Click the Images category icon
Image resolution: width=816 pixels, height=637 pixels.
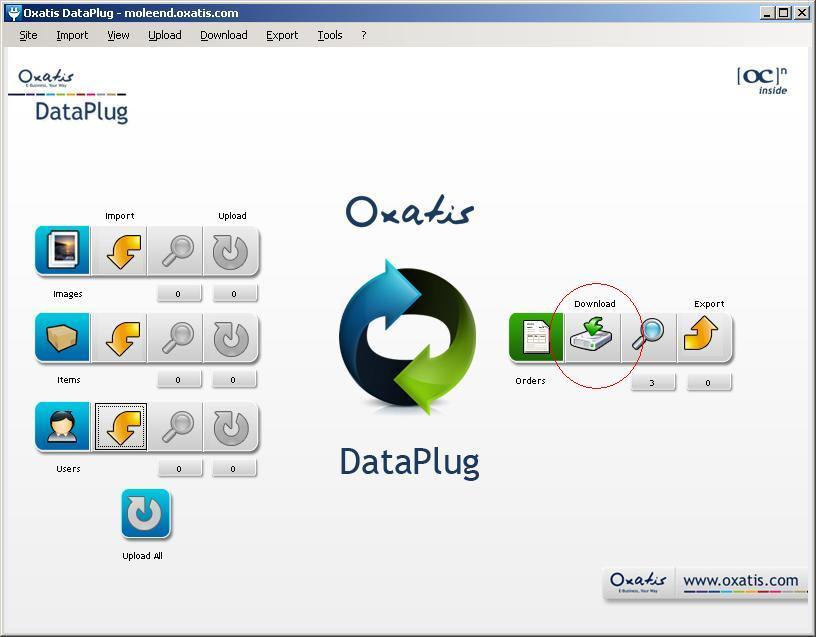(62, 250)
